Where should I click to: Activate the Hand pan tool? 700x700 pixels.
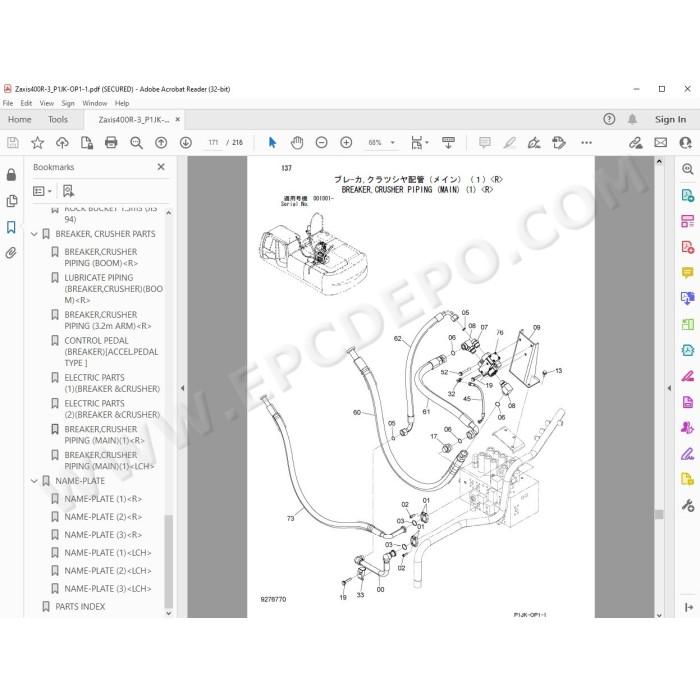297,142
